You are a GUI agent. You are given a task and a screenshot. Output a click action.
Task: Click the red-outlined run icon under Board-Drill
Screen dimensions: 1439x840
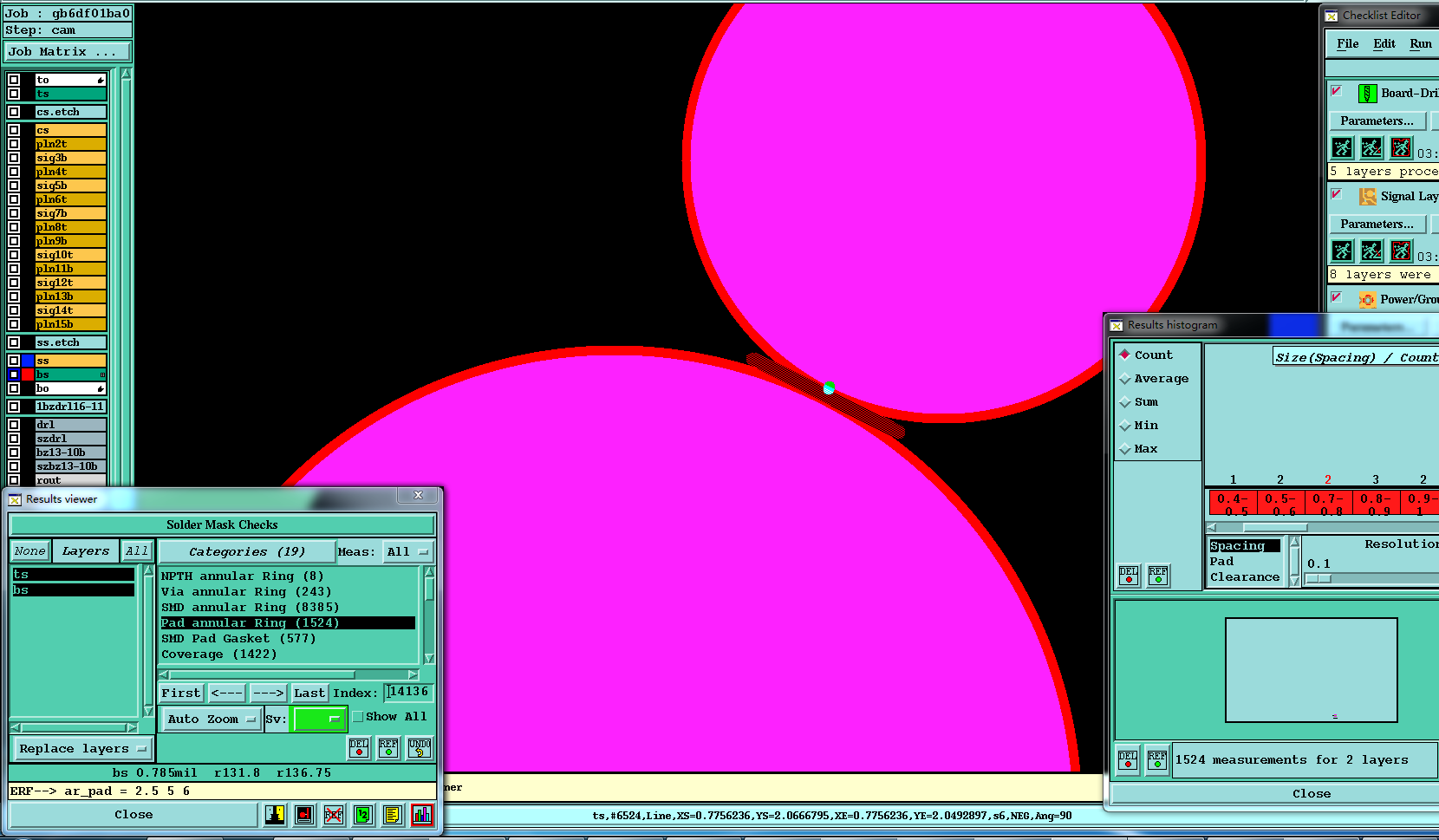pos(1401,148)
